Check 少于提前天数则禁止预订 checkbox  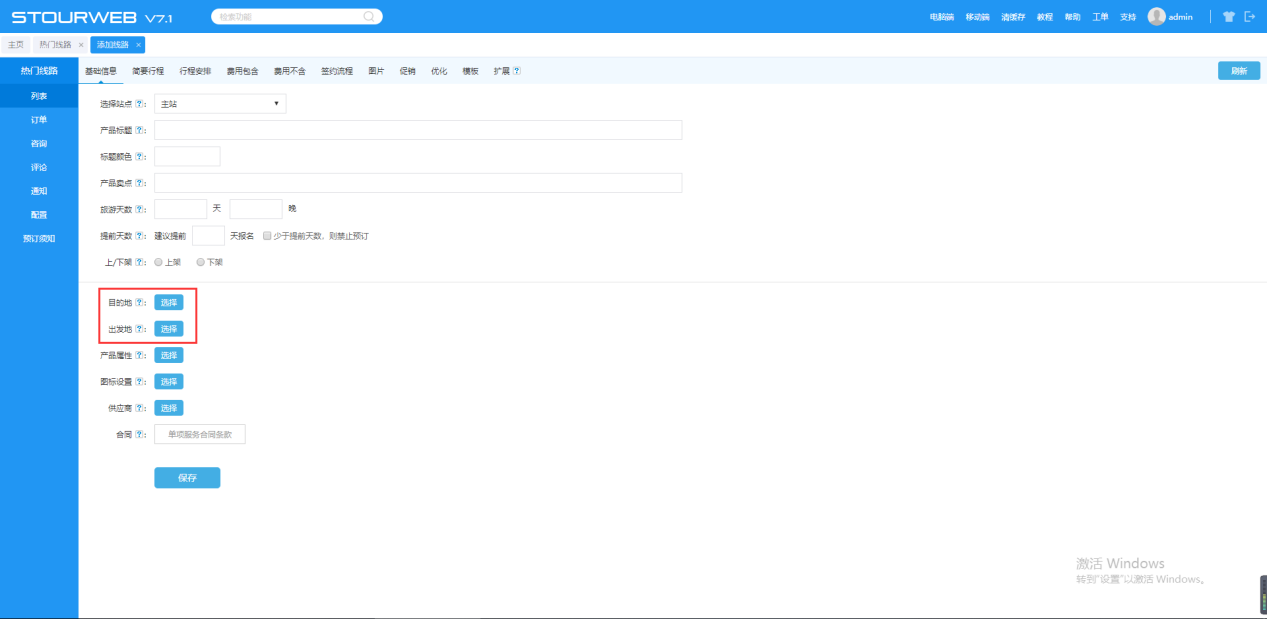coord(267,236)
